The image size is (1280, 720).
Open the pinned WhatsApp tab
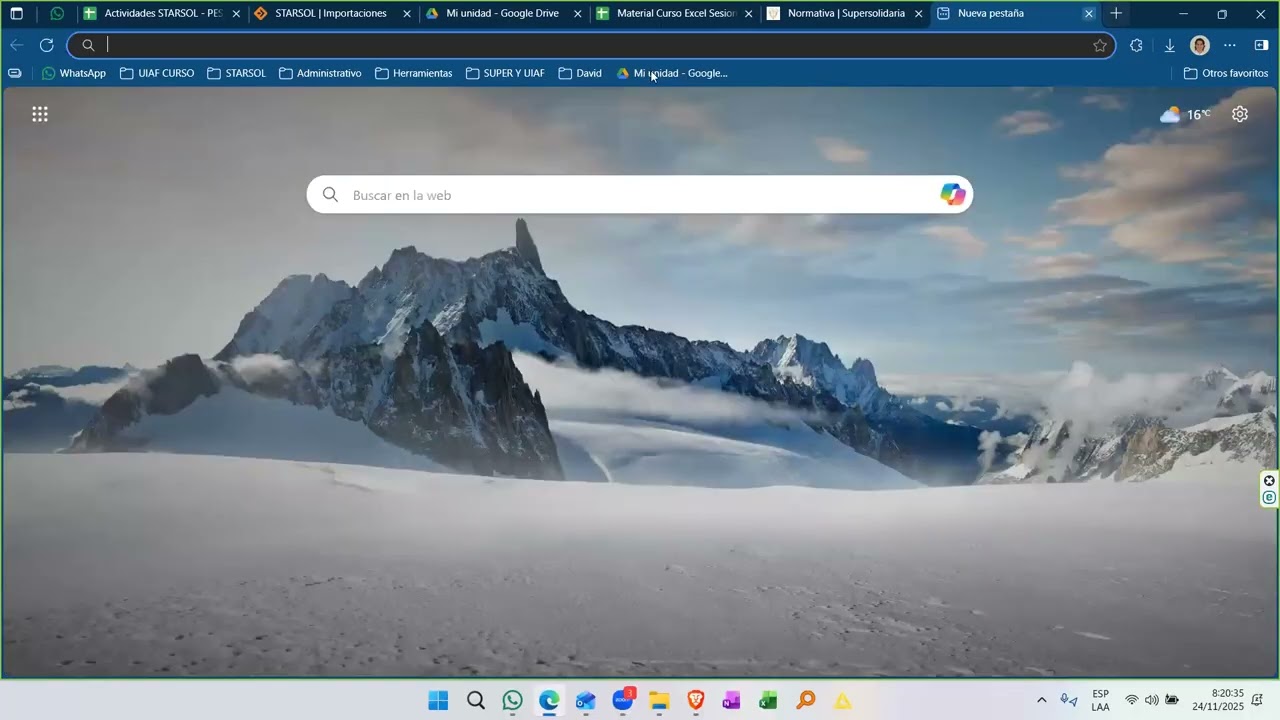(57, 14)
